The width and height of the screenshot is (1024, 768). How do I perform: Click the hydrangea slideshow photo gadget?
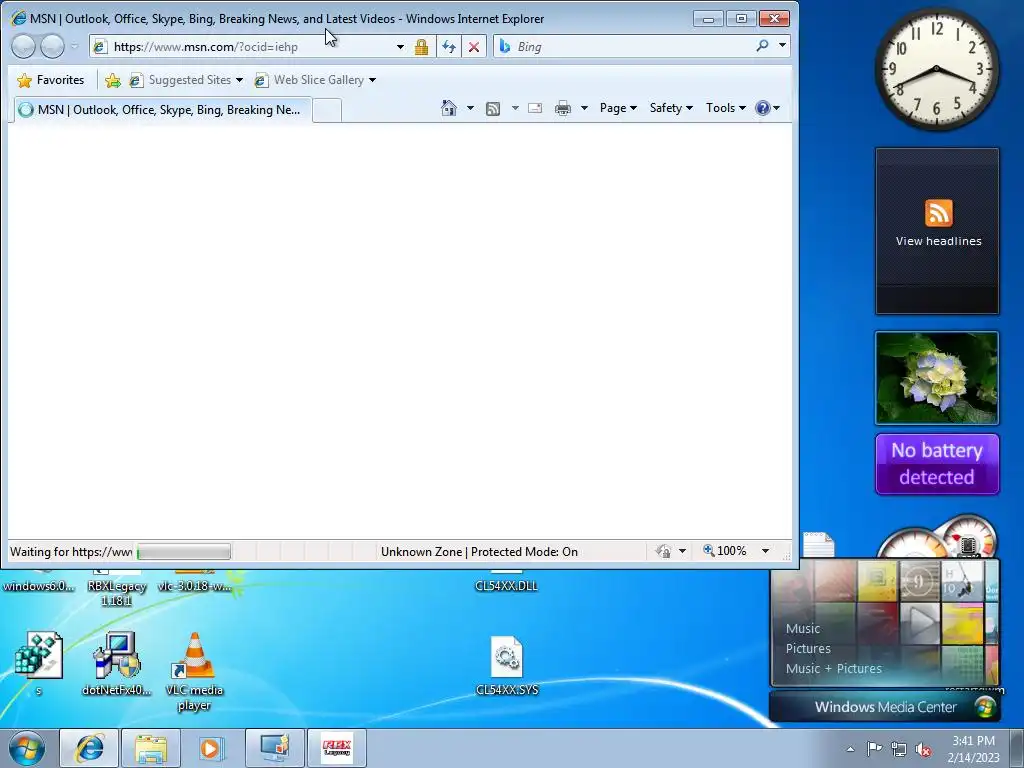click(936, 378)
